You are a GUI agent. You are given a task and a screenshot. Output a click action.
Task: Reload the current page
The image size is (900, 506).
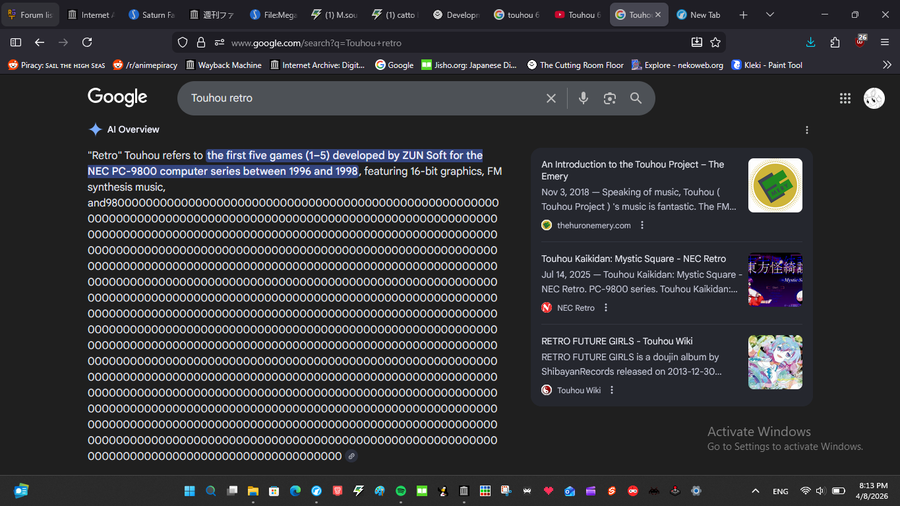coord(87,42)
